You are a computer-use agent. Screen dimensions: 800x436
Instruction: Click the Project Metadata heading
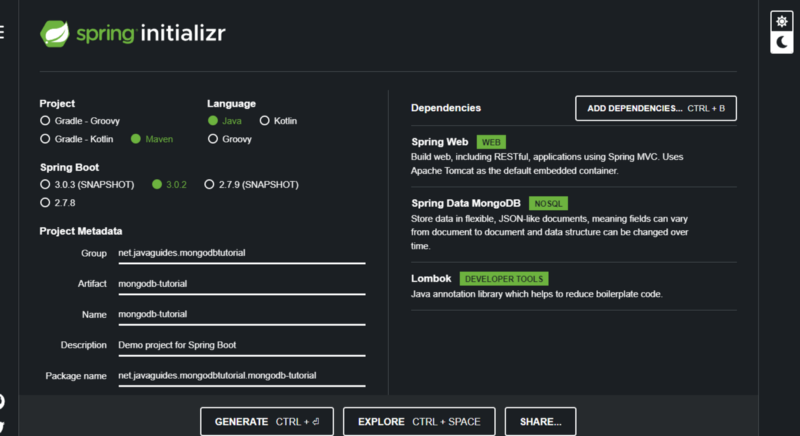coord(81,231)
